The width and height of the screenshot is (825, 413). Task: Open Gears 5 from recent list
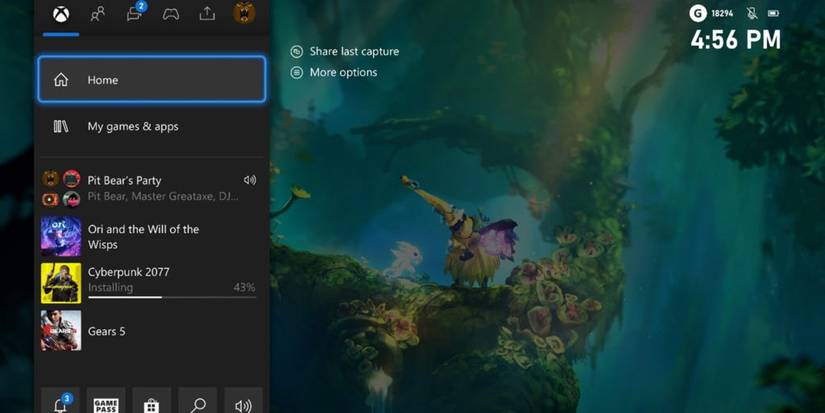click(152, 330)
